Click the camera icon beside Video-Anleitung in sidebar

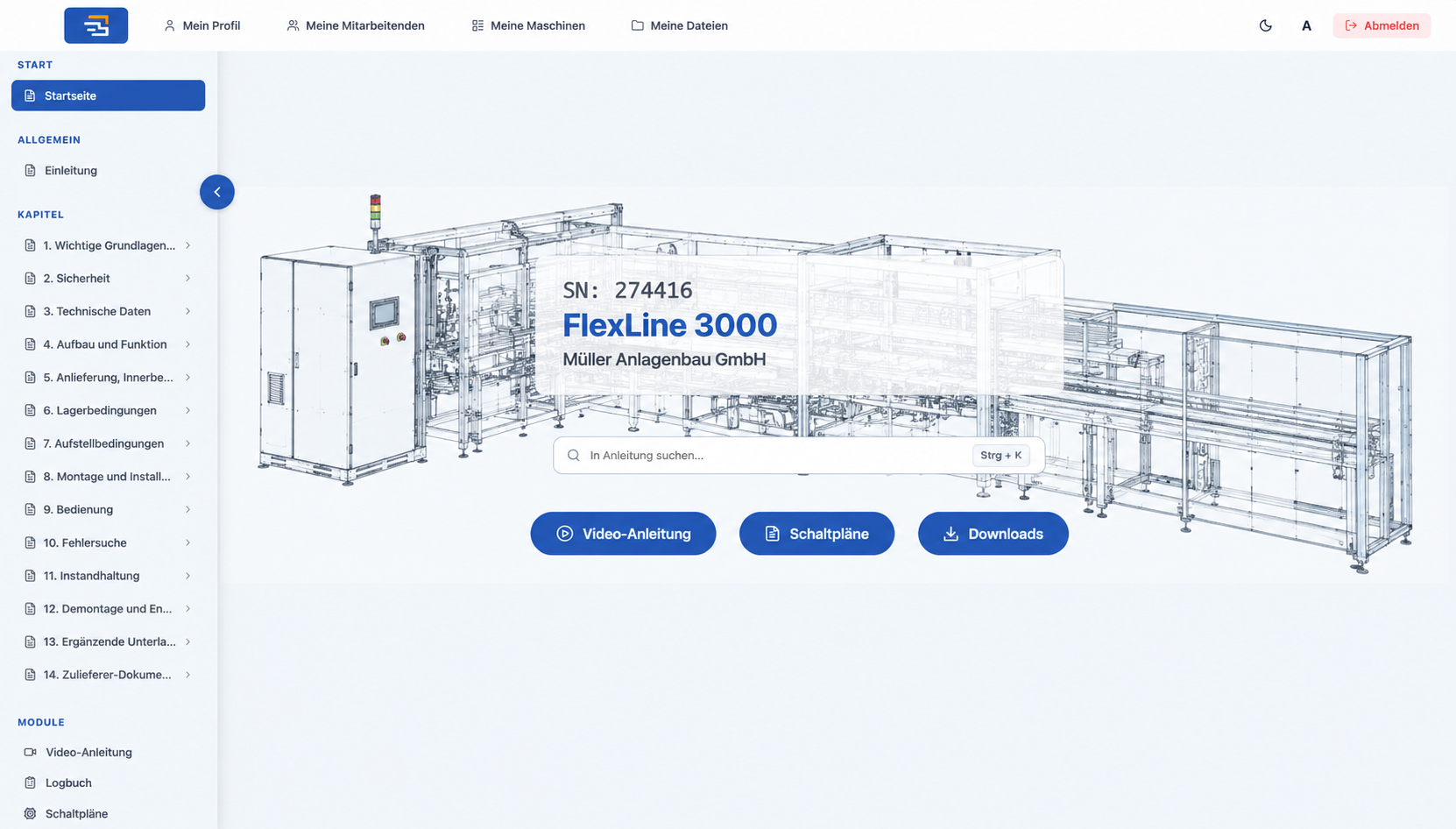coord(30,752)
